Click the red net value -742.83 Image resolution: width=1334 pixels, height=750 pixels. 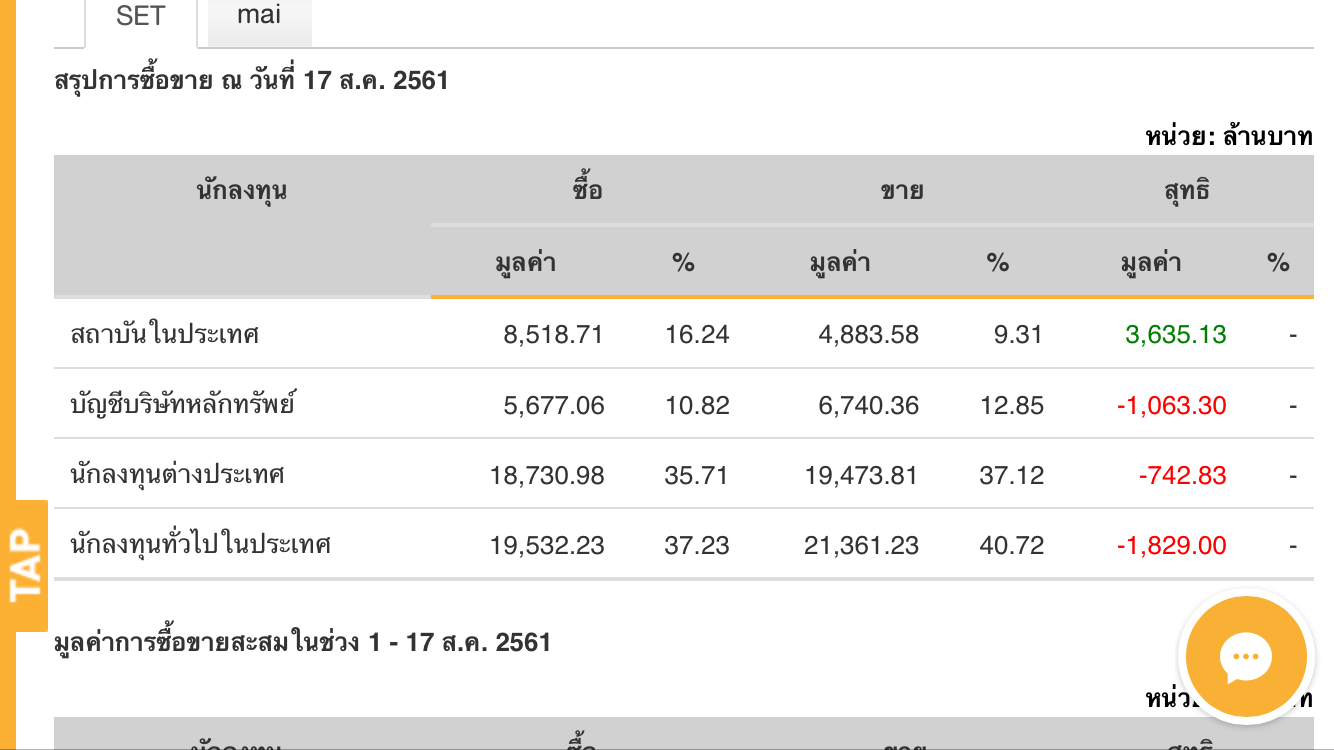[x=1182, y=475]
